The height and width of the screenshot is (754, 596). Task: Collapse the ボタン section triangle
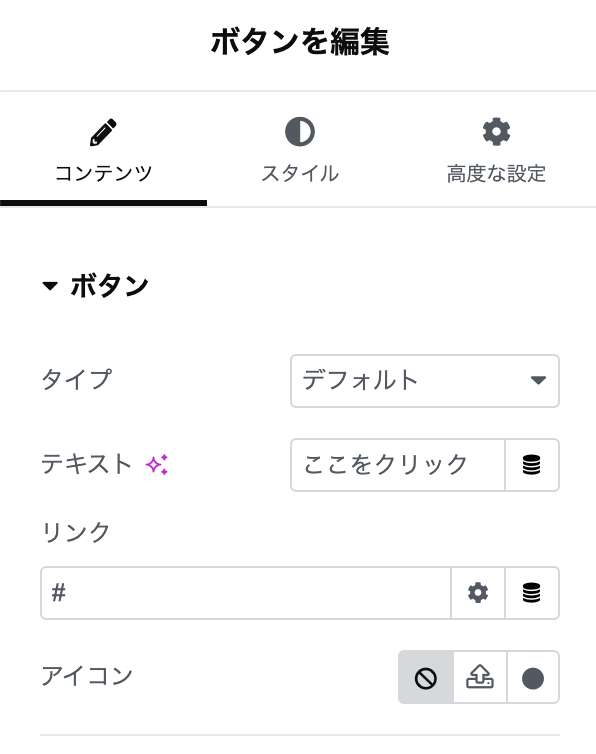tap(50, 286)
